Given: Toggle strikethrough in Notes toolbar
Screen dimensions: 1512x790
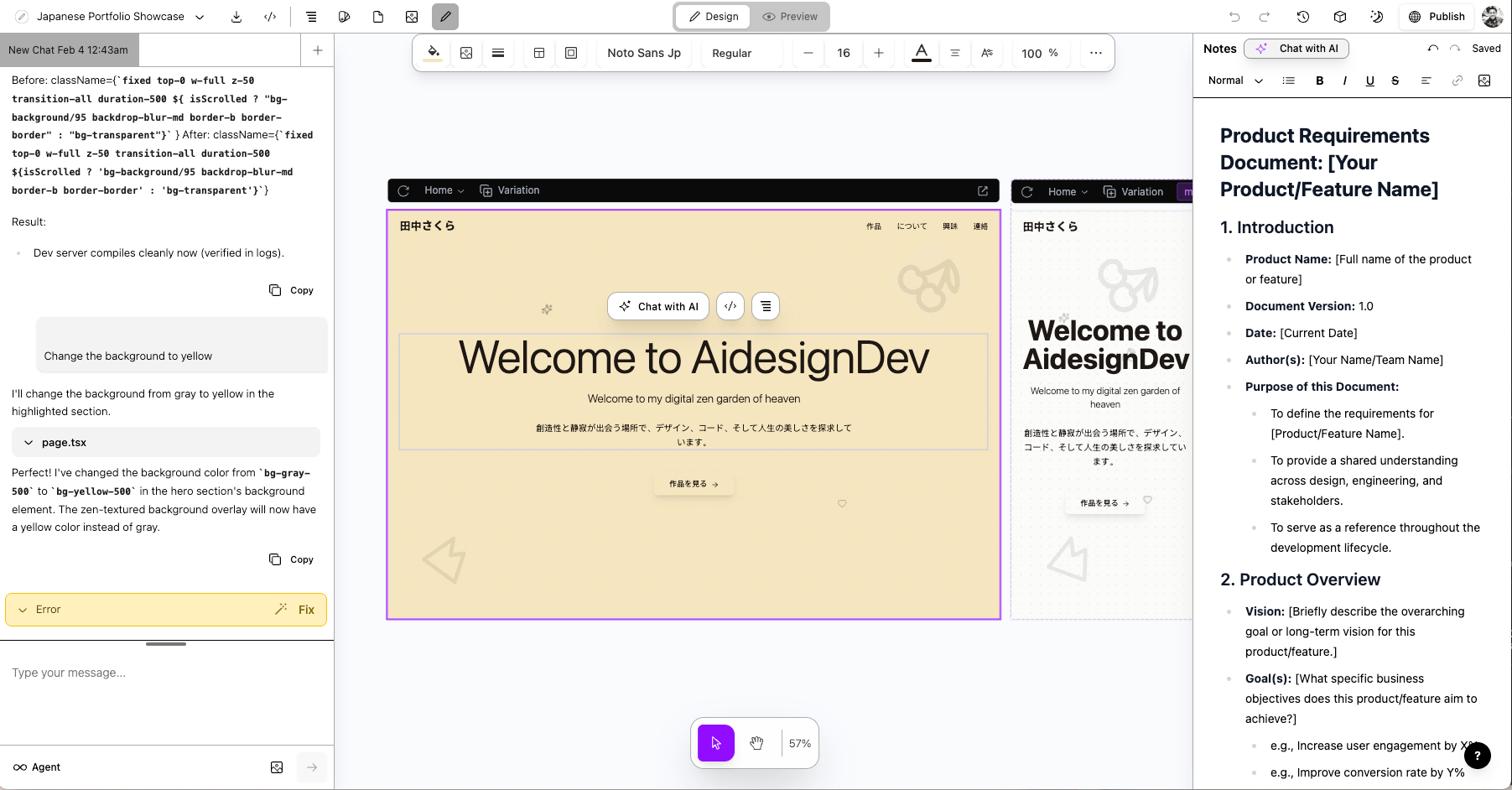Looking at the screenshot, I should [x=1395, y=81].
